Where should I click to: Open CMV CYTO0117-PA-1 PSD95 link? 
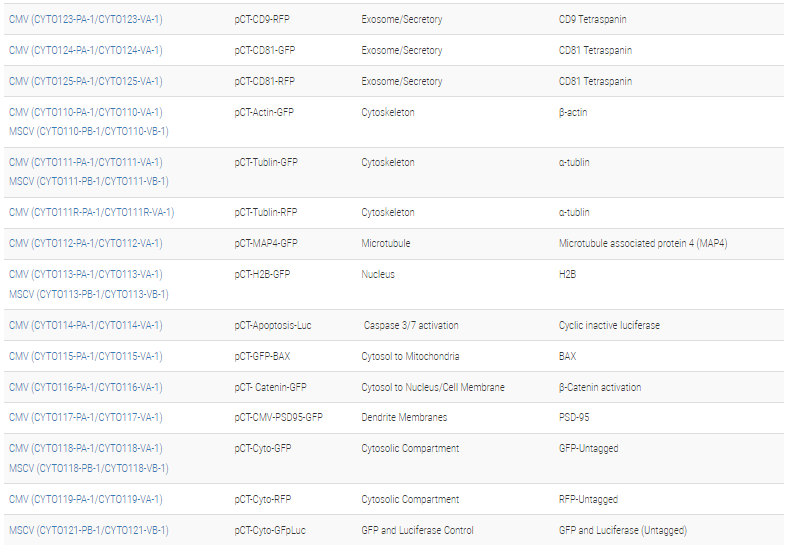tap(85, 417)
